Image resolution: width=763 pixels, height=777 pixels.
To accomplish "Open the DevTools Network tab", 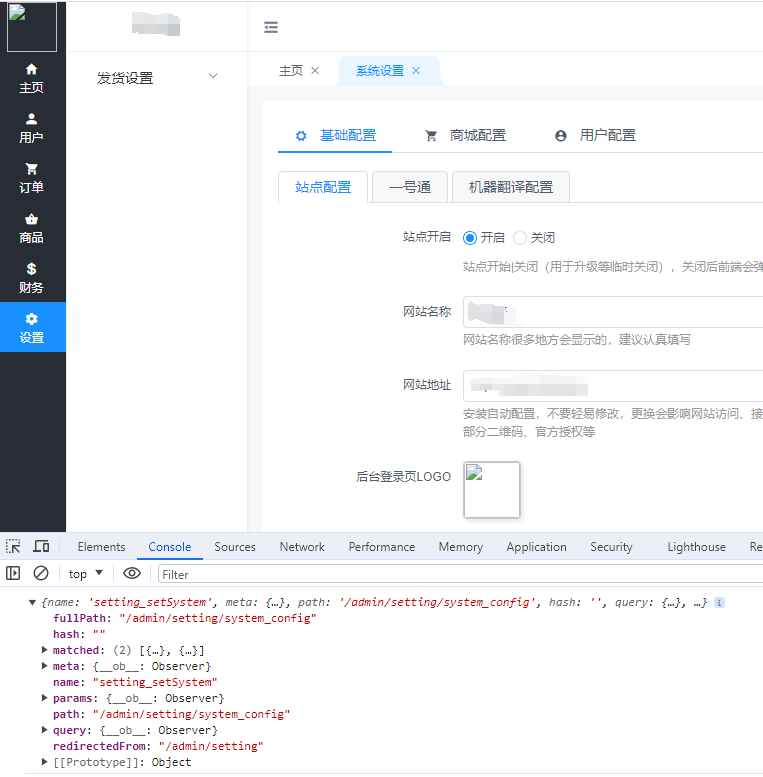I will [x=302, y=547].
